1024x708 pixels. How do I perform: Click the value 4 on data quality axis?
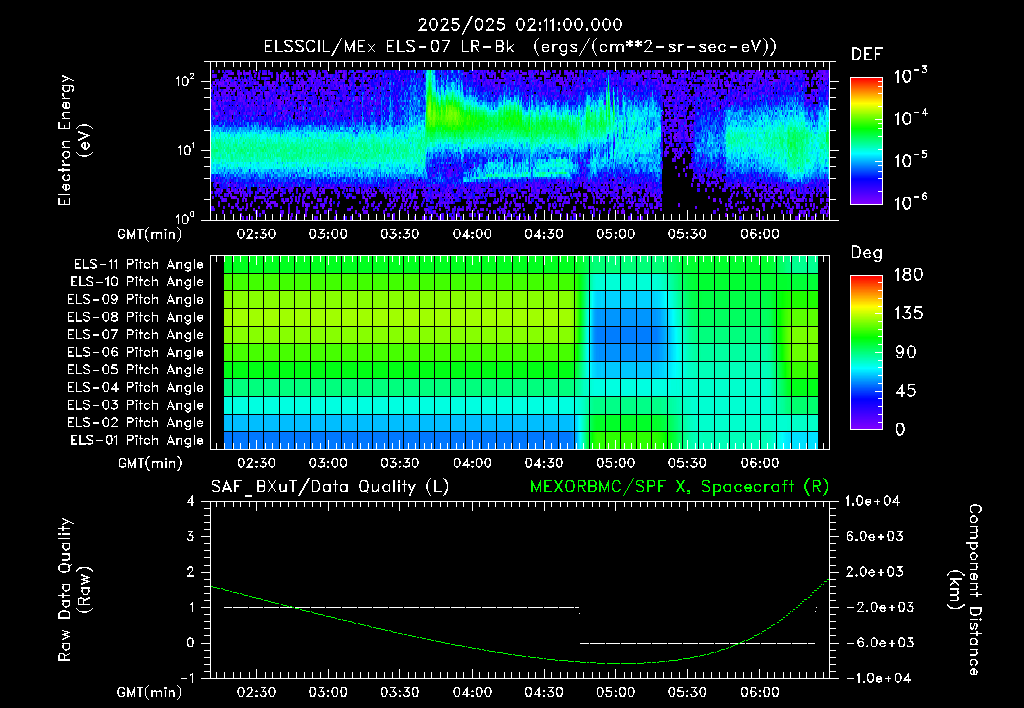pos(191,501)
